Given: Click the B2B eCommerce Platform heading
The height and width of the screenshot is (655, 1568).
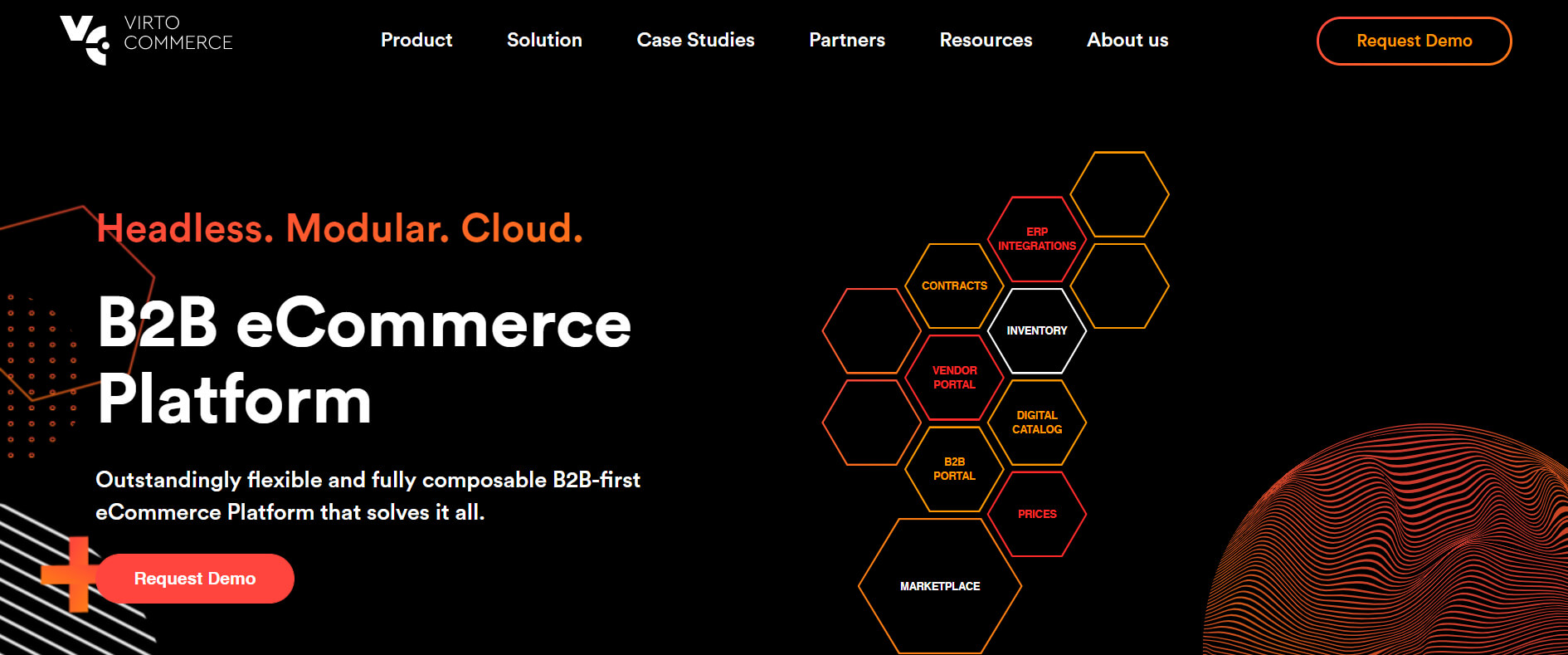Looking at the screenshot, I should point(363,361).
